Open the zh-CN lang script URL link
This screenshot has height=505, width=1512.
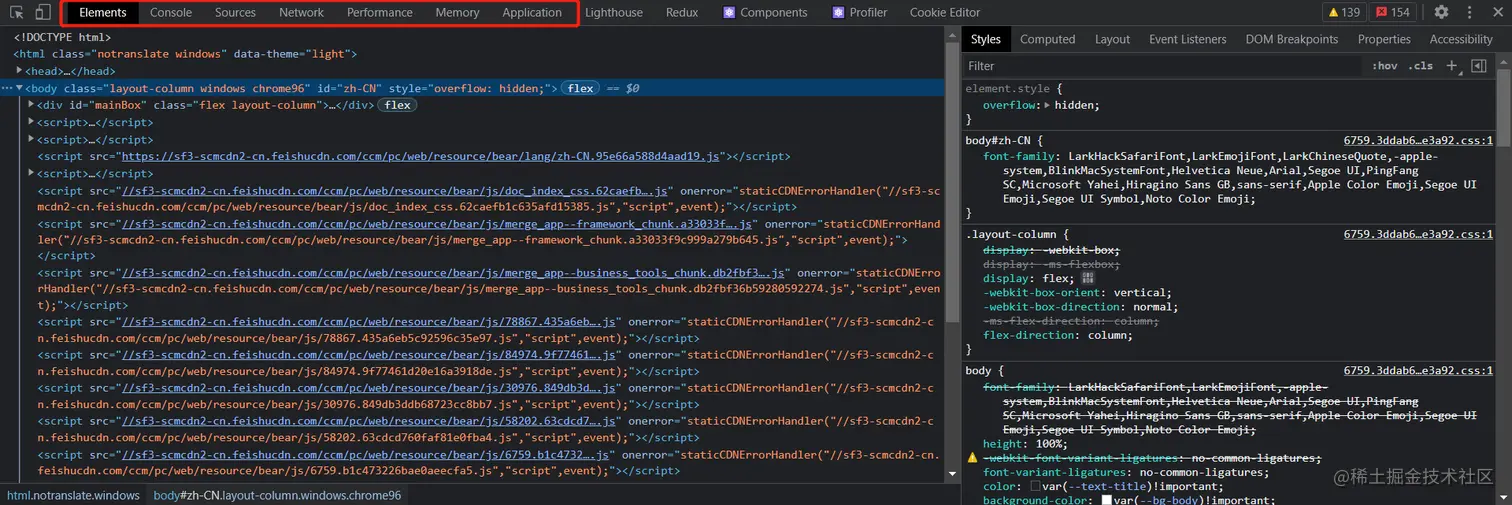click(421, 156)
